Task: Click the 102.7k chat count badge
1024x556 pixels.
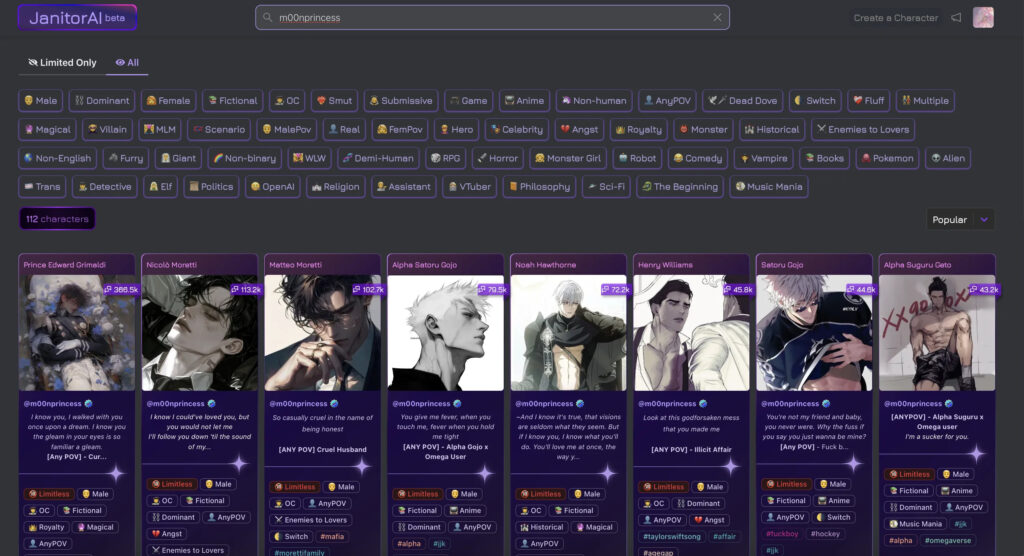Action: coord(368,289)
